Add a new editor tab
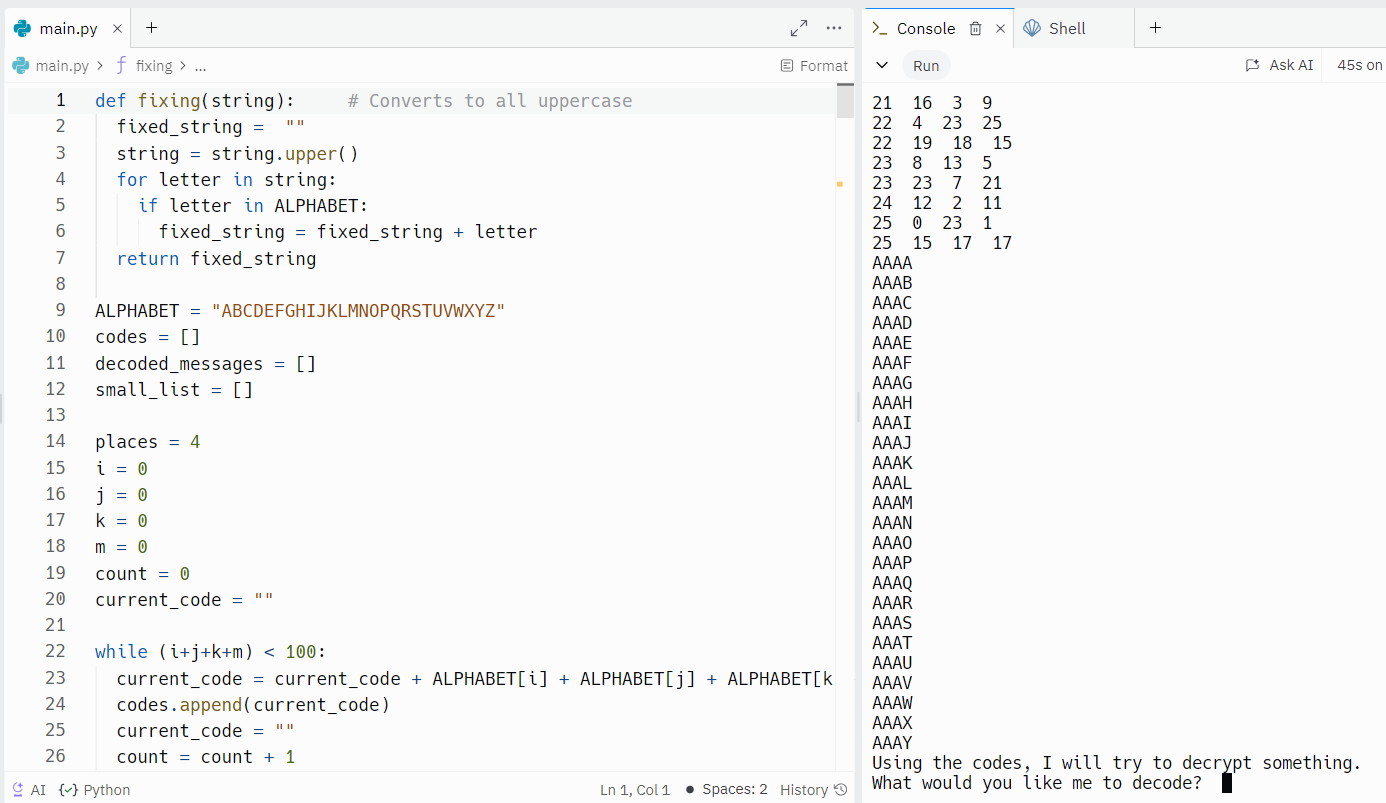This screenshot has height=803, width=1386. pos(151,28)
